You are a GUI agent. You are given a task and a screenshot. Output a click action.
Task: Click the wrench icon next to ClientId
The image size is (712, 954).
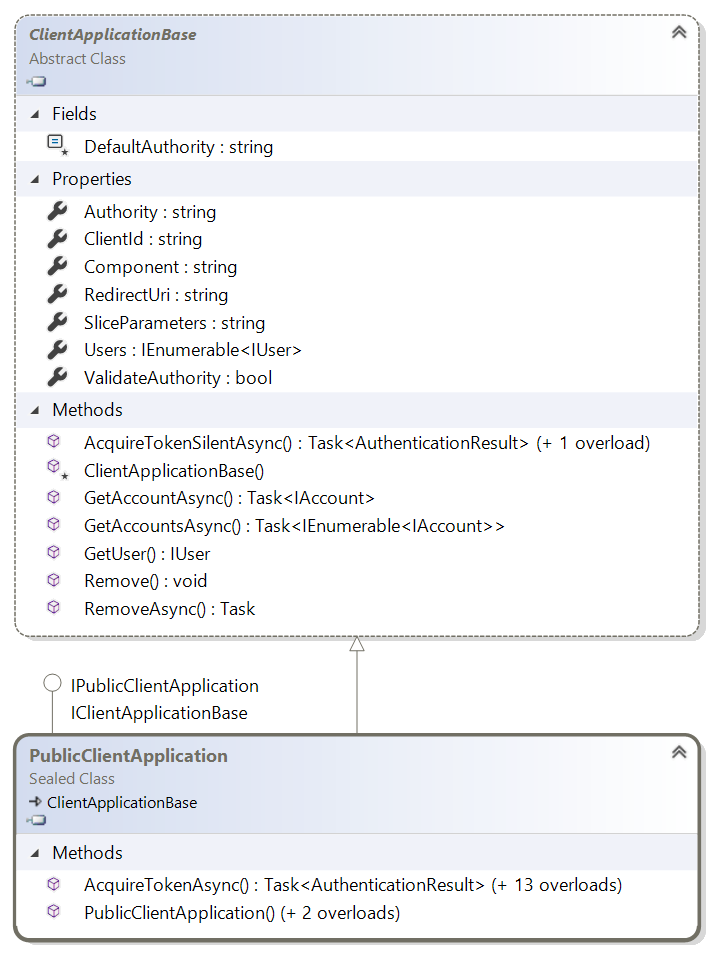pyautogui.click(x=57, y=238)
